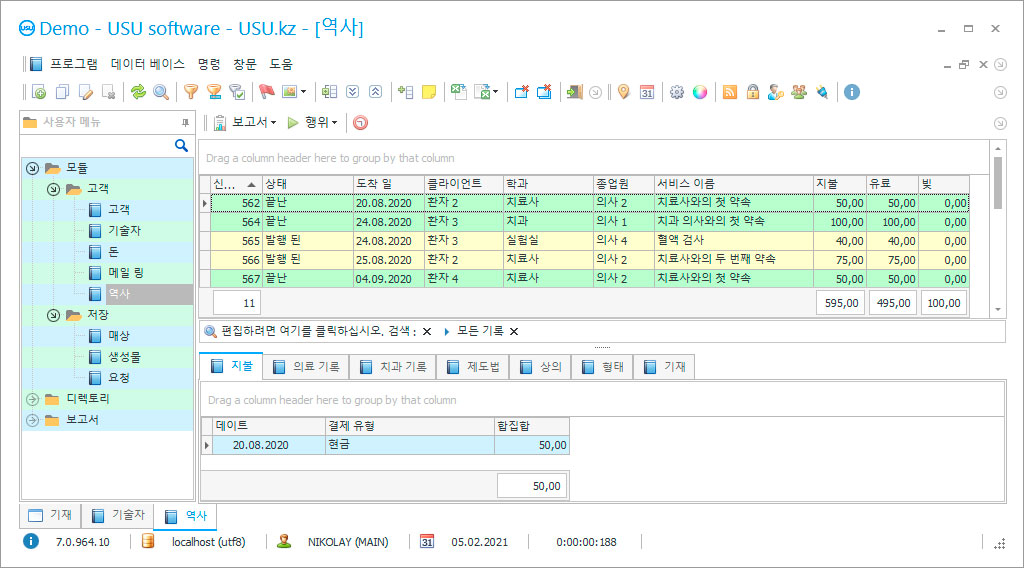1024x568 pixels.
Task: Switch to the 상의 tab
Action: (x=540, y=367)
